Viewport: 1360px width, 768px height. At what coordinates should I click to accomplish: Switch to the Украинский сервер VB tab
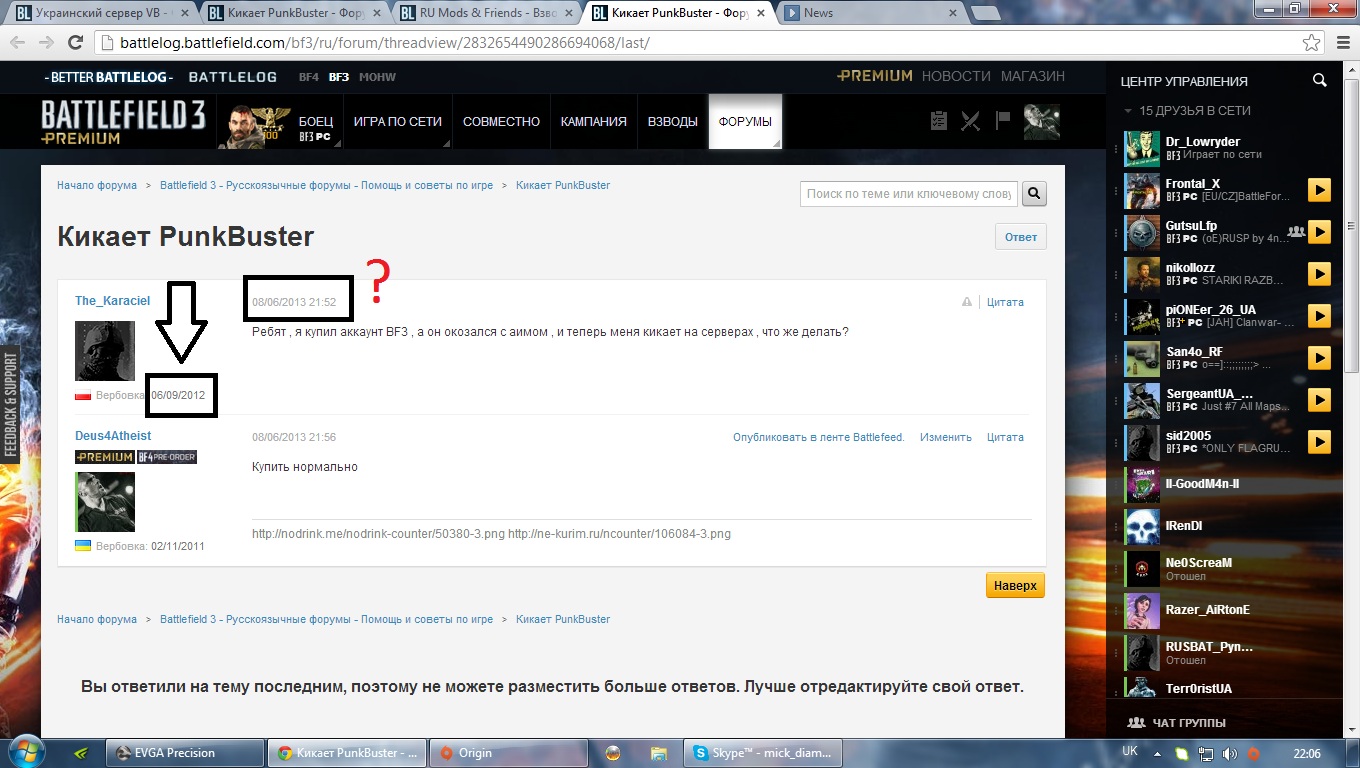coord(100,13)
